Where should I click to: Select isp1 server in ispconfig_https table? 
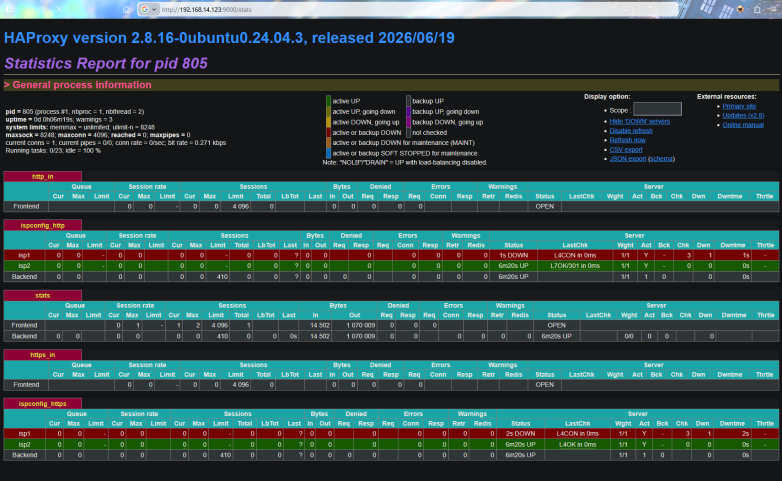(x=24, y=434)
